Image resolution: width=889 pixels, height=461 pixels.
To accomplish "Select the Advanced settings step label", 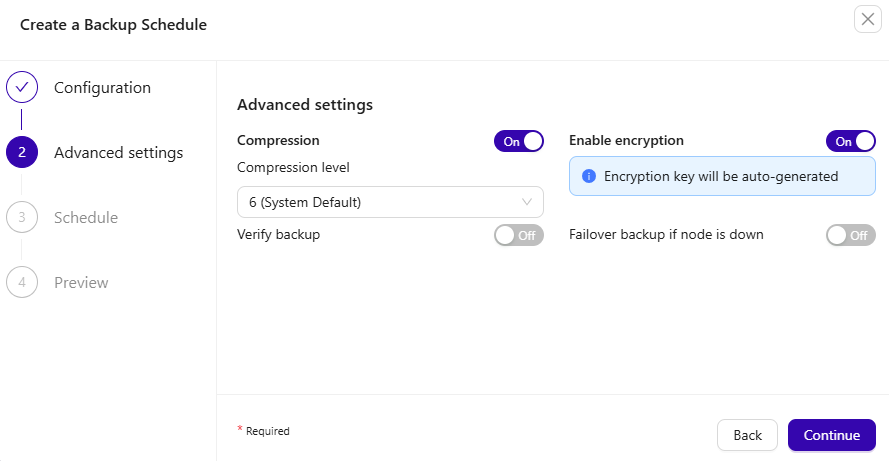I will [x=118, y=153].
